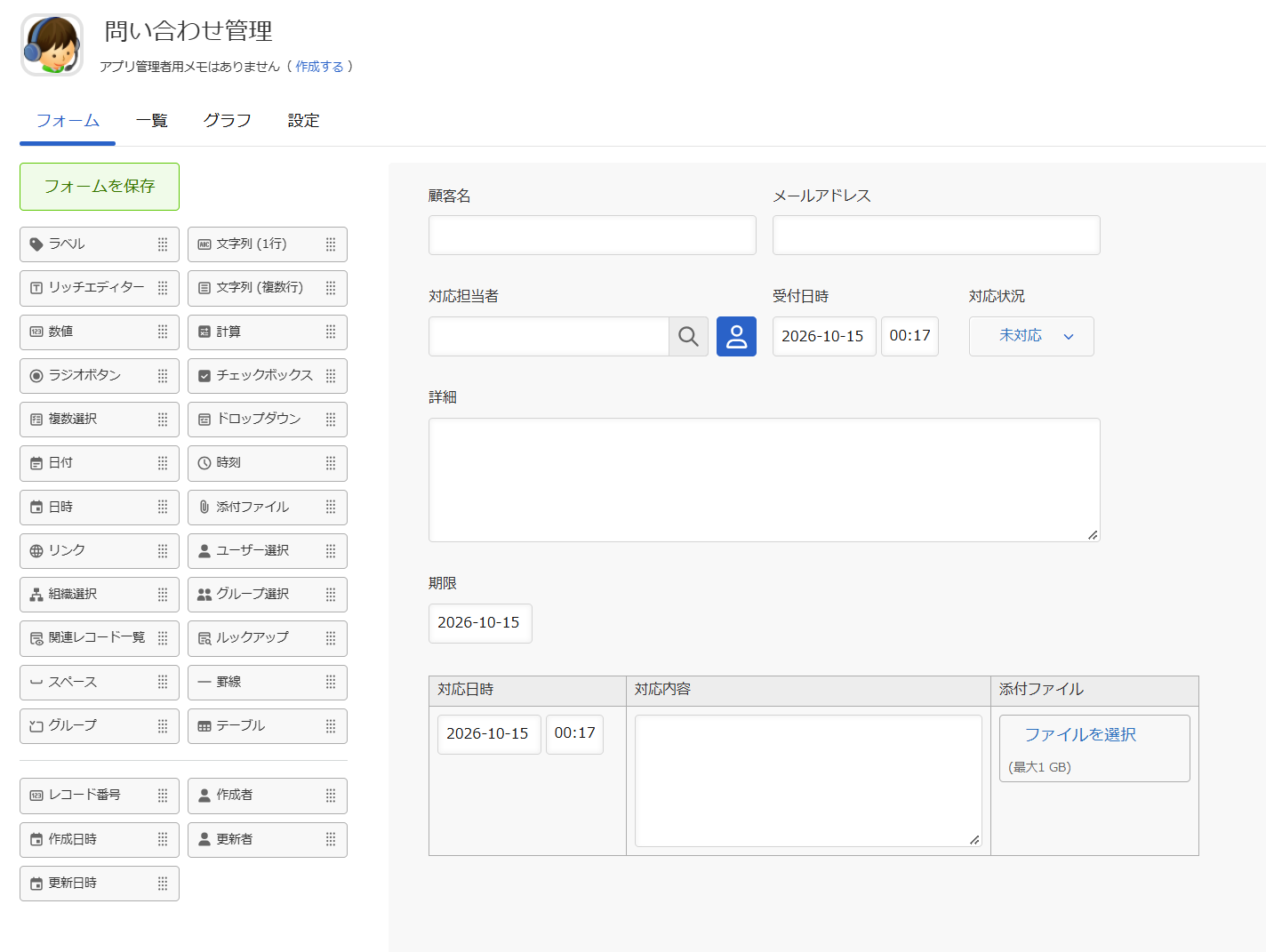Select the ルックアップ field element
Screen dimensions: 1266x952
[268, 638]
